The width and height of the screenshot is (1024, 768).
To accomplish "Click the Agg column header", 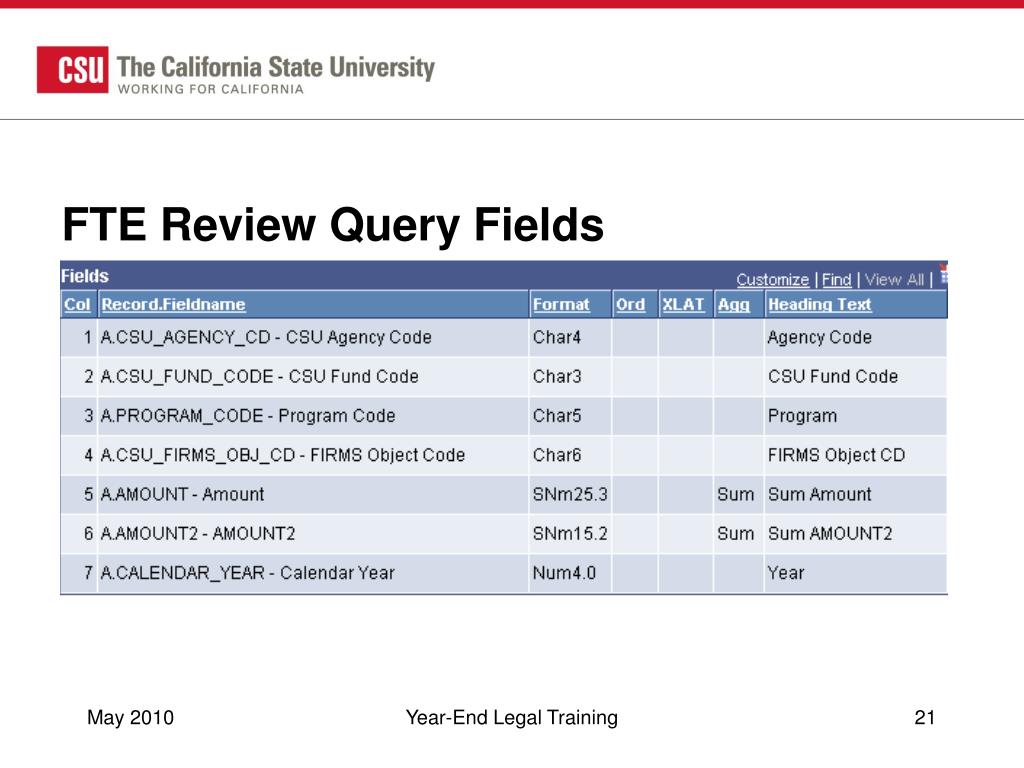I will (734, 304).
